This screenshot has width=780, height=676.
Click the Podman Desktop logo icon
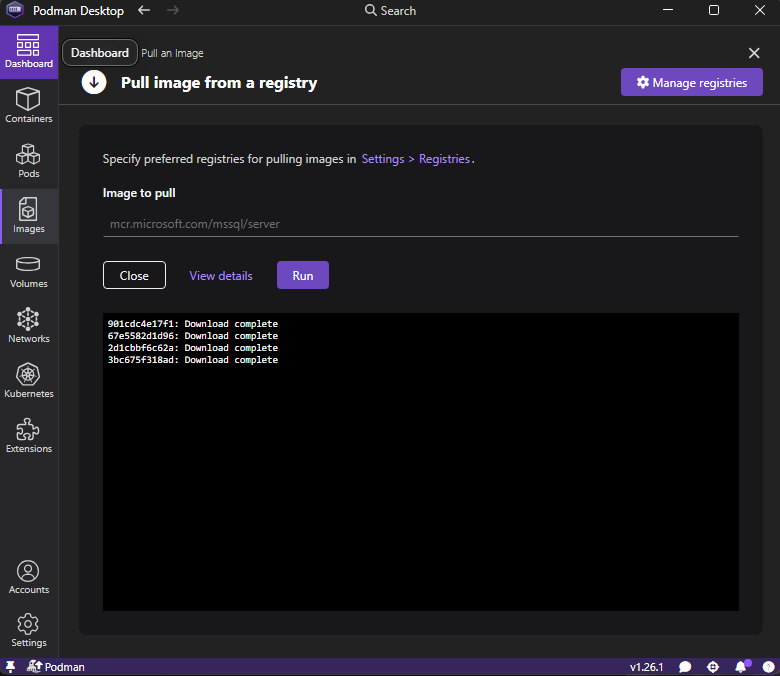[x=14, y=10]
